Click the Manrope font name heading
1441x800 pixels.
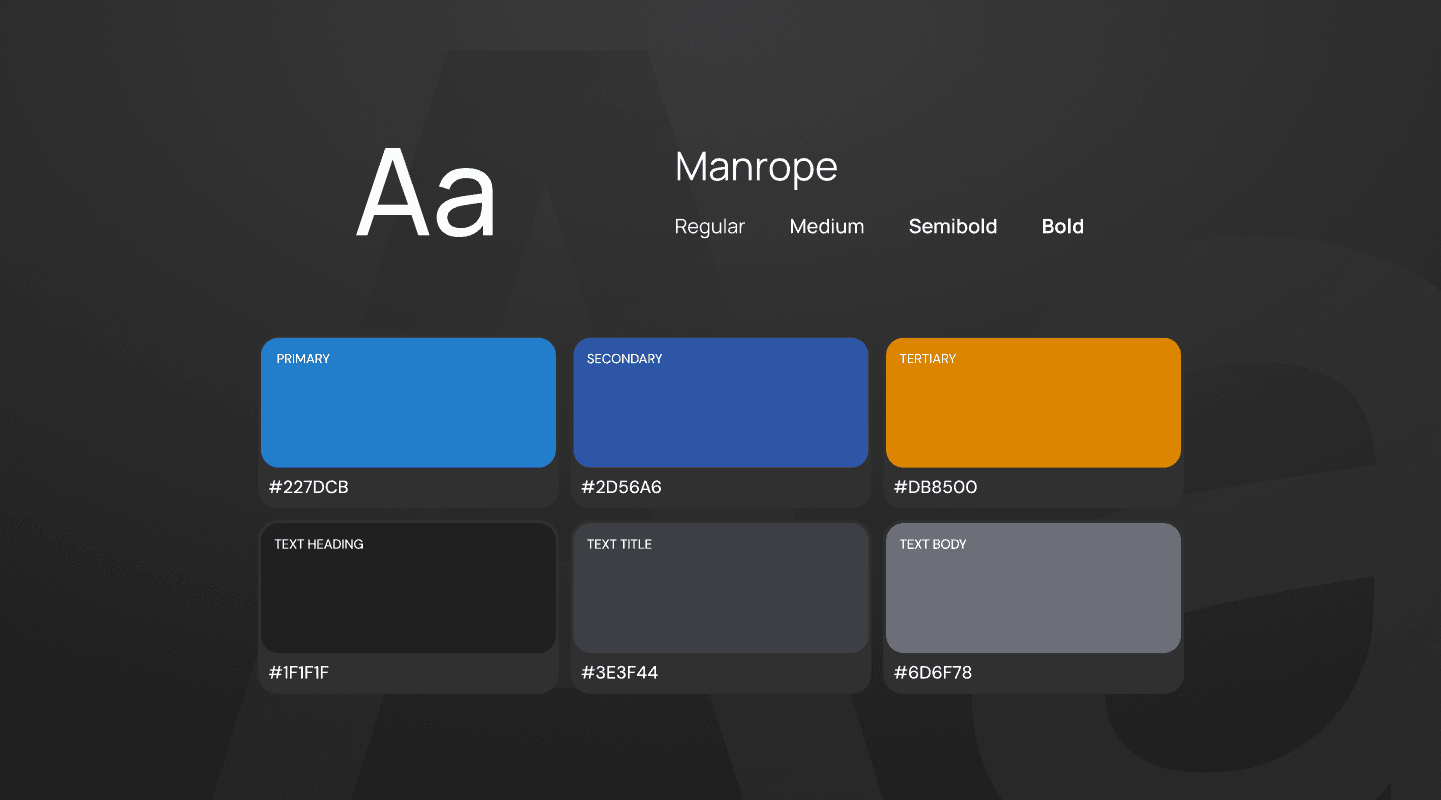(x=756, y=167)
